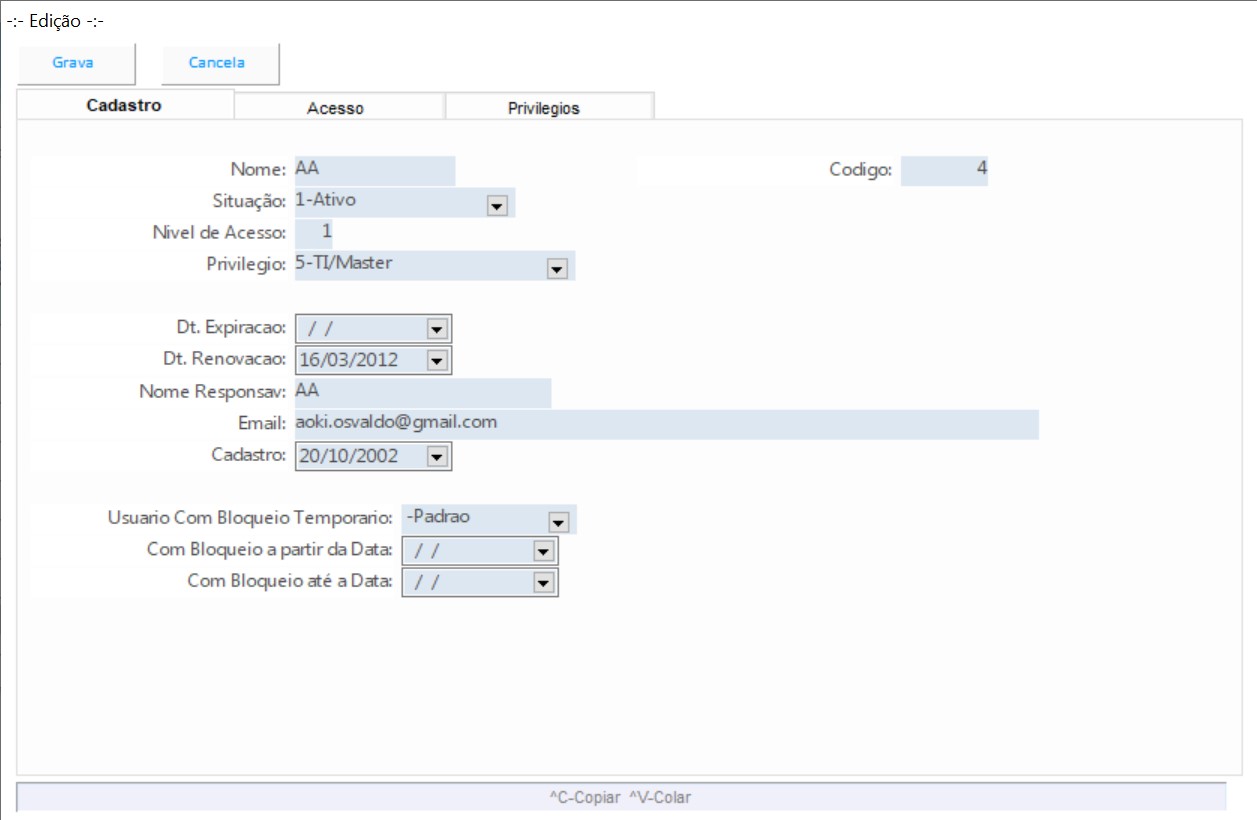Image resolution: width=1257 pixels, height=820 pixels.
Task: Open Com Bloqueio a partir da Data picker
Action: (543, 551)
